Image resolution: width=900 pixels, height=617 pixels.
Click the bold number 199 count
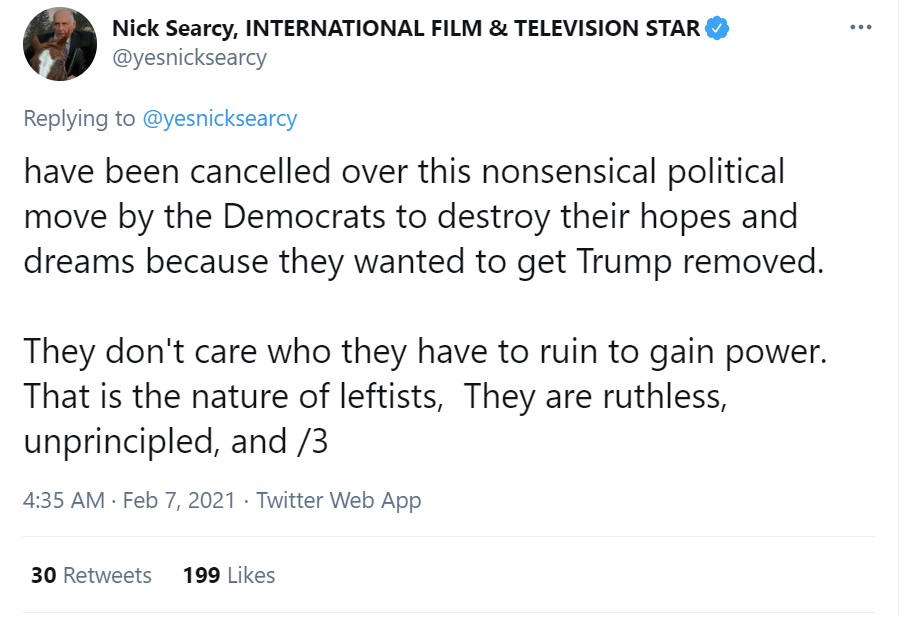point(201,575)
